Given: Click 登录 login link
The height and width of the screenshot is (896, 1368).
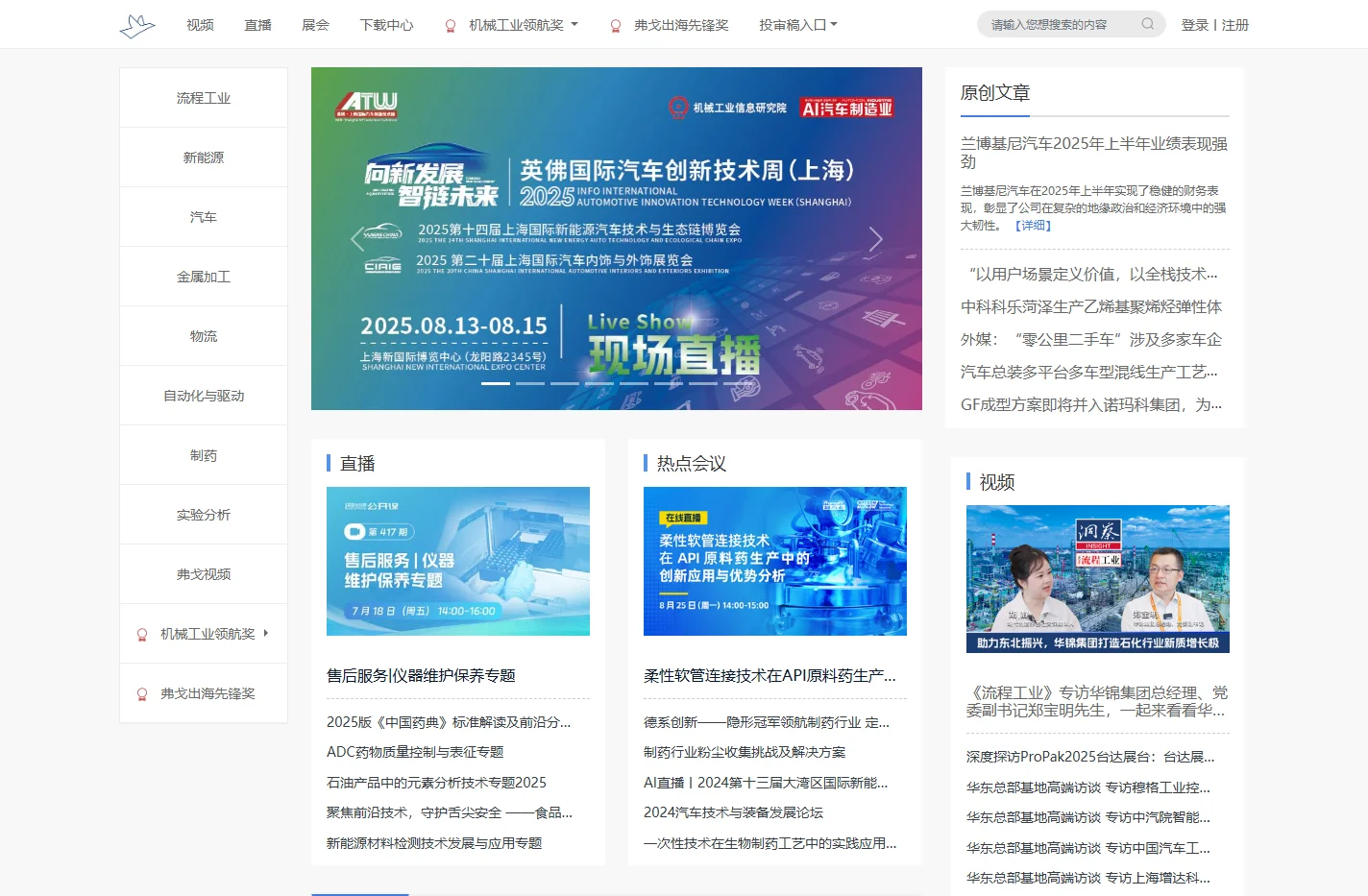Looking at the screenshot, I should [1195, 25].
